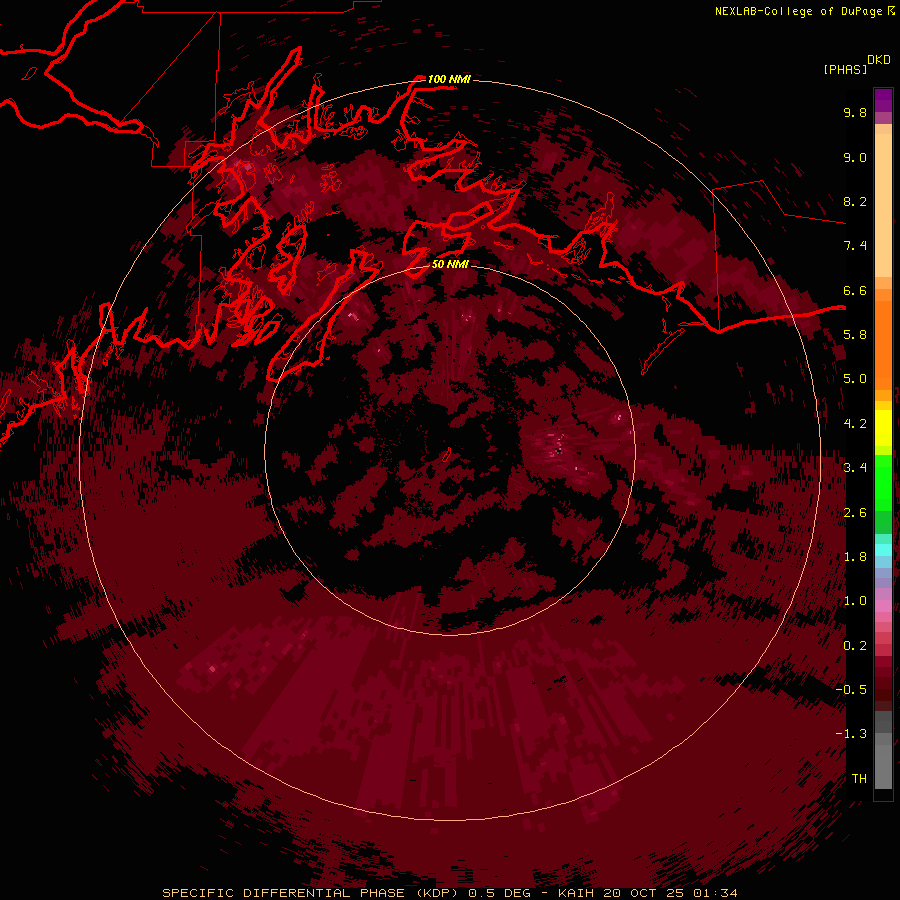Click the 9.0 scale value
Viewport: 900px width, 900px height.
(x=855, y=158)
